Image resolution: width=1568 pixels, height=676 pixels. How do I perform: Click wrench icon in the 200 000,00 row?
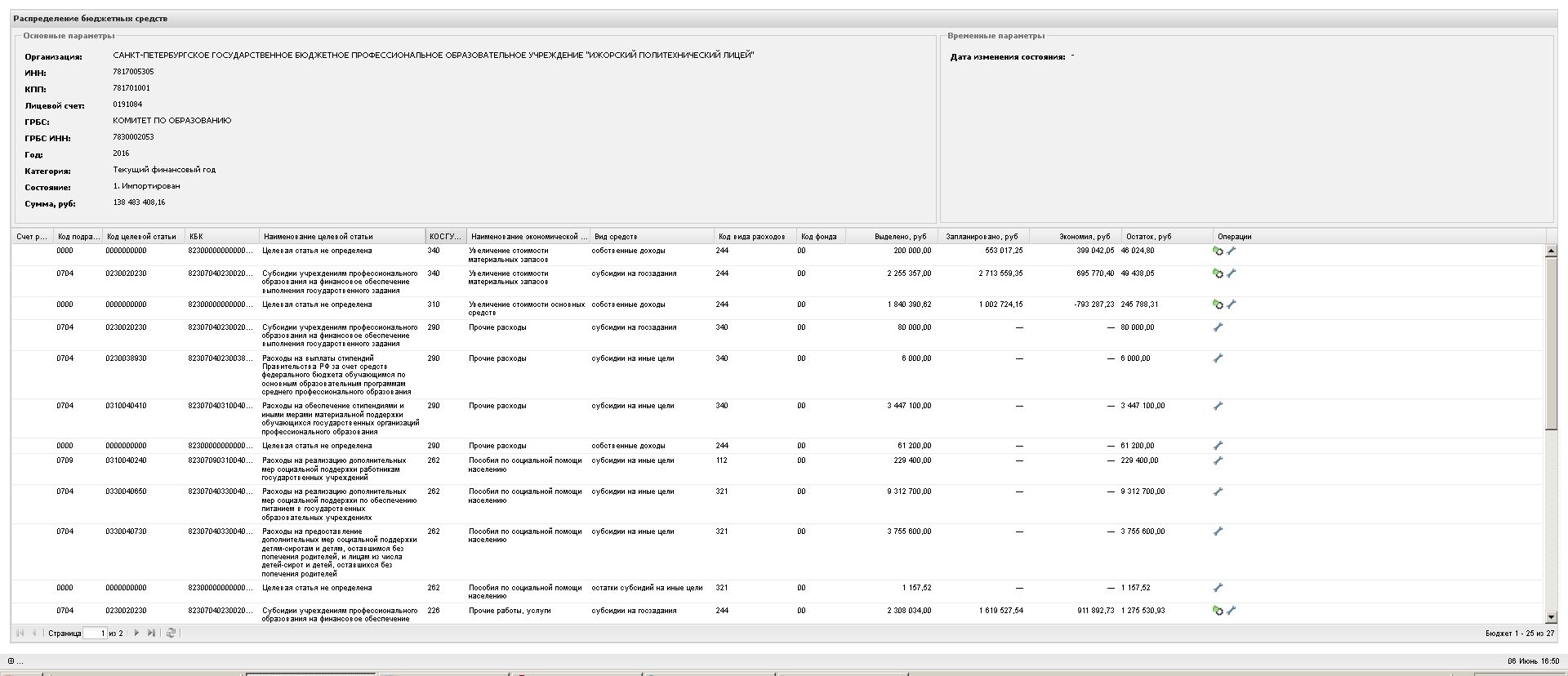point(1232,251)
